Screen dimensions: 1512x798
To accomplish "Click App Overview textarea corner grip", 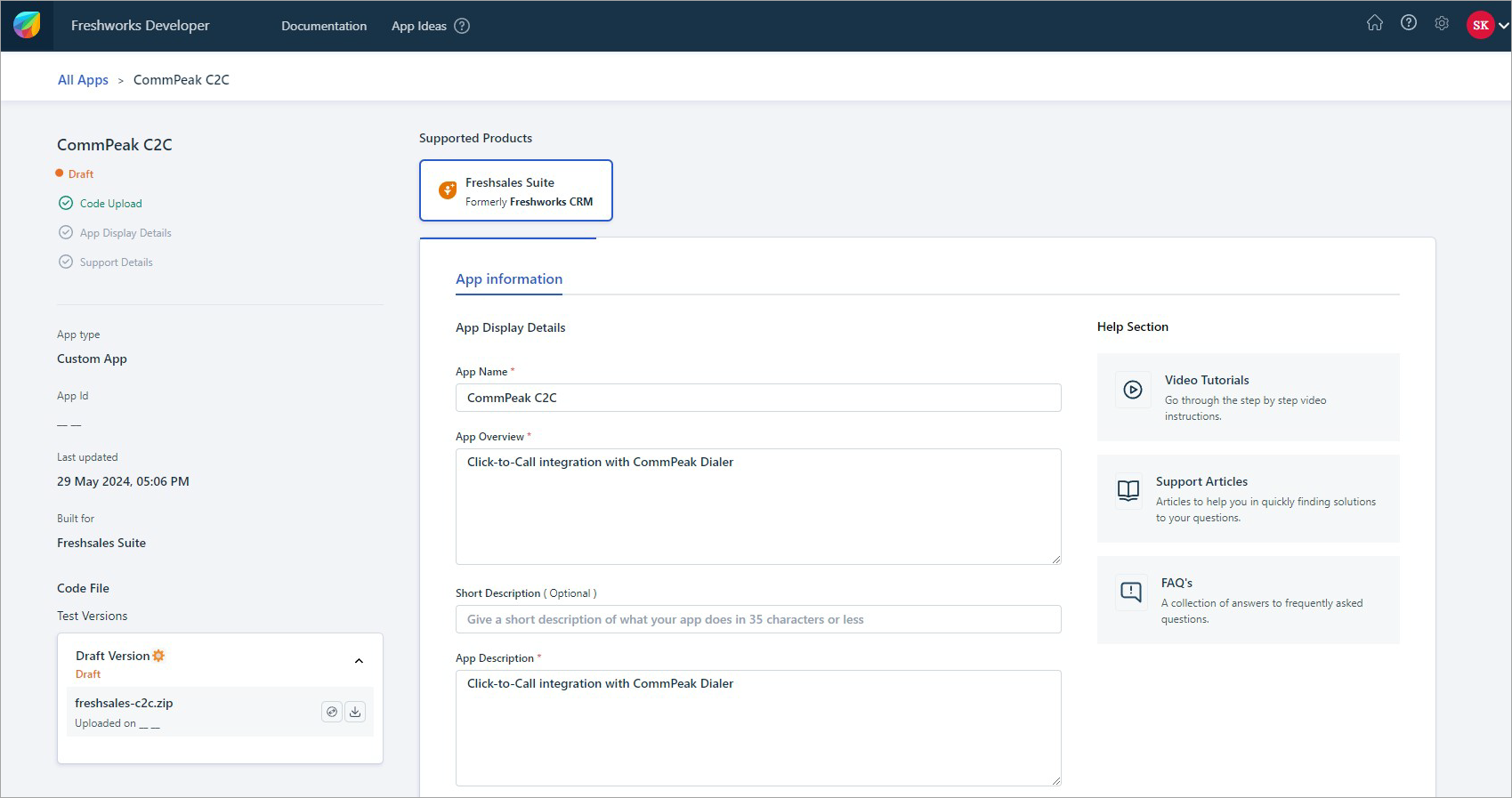I will coord(1056,560).
